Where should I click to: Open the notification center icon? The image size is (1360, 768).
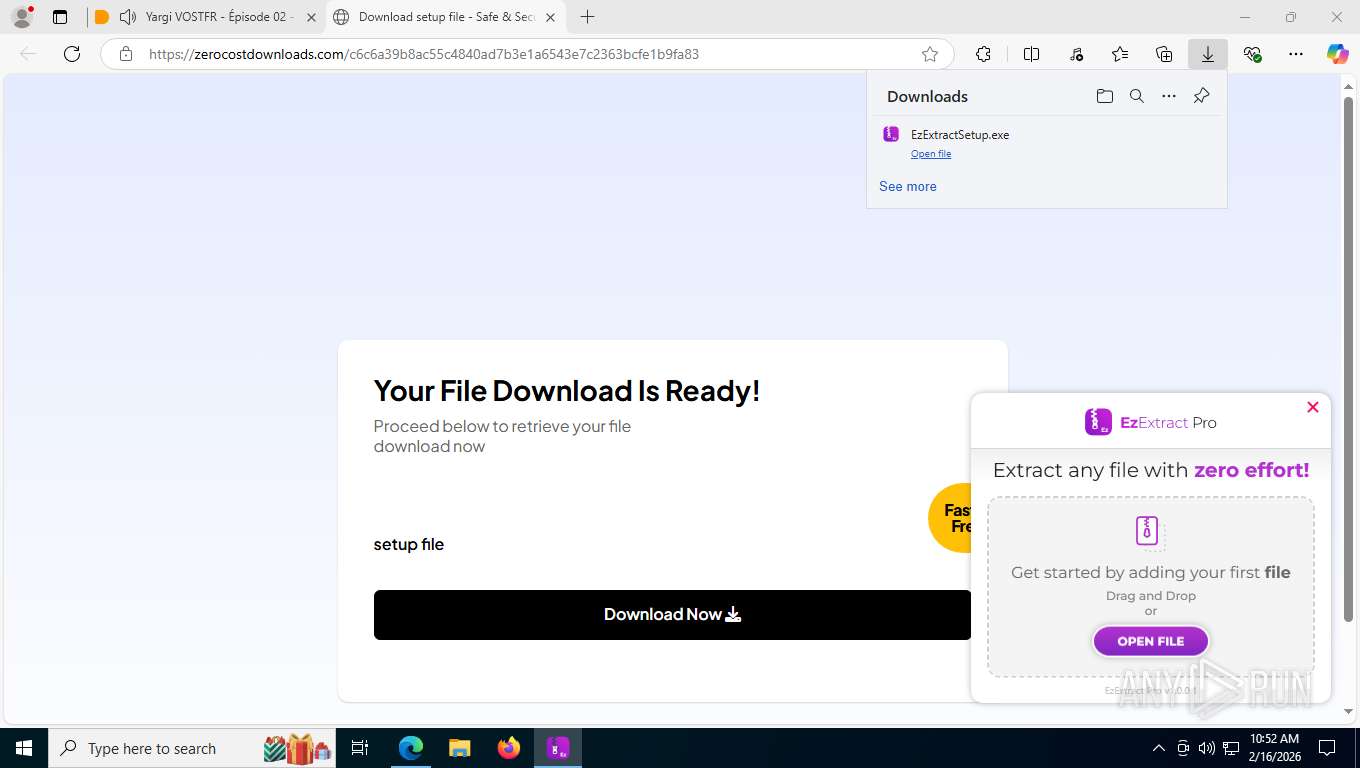(x=1327, y=748)
